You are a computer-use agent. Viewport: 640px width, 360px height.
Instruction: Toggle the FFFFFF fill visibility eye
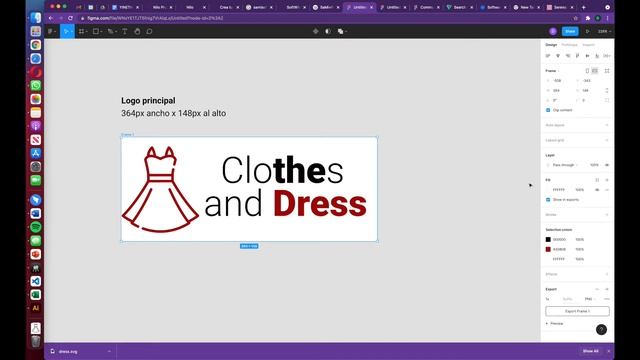coord(597,190)
